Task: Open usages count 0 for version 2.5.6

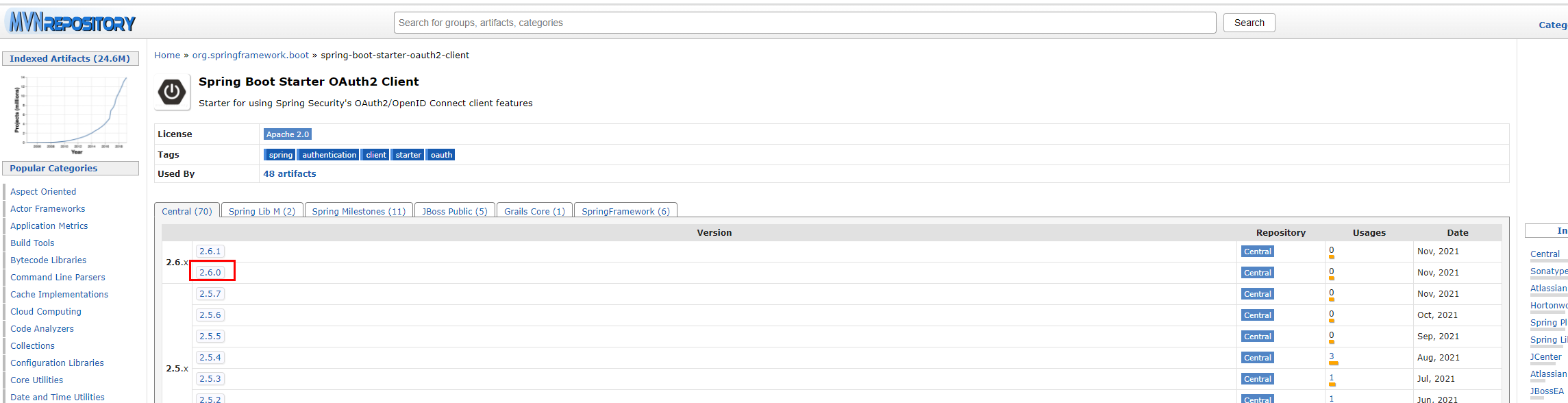Action: tap(1332, 314)
